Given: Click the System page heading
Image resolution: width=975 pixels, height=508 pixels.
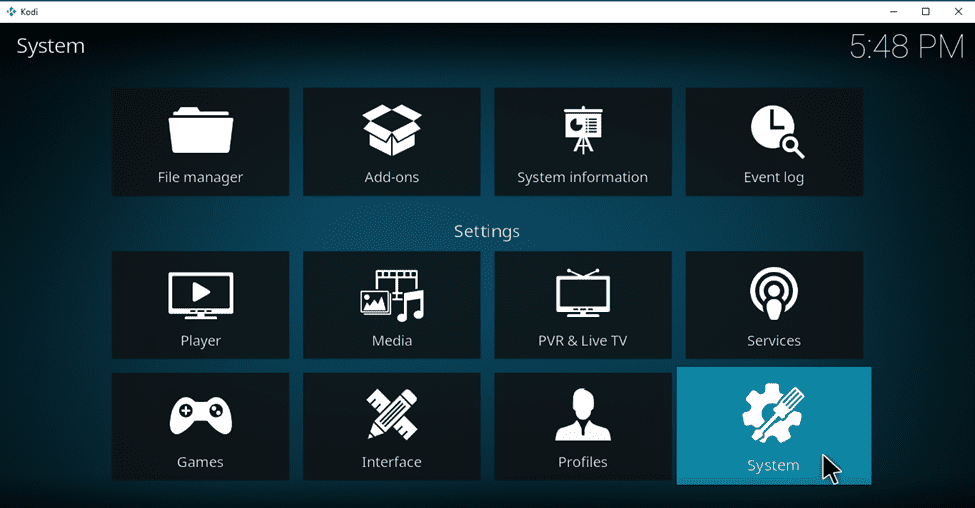Looking at the screenshot, I should (x=50, y=46).
